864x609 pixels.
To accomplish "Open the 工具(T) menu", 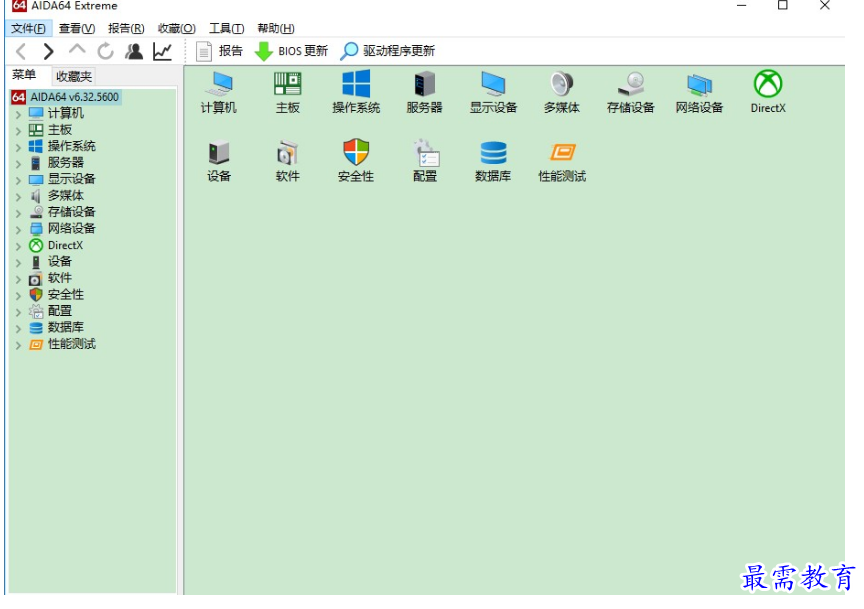I will (226, 28).
